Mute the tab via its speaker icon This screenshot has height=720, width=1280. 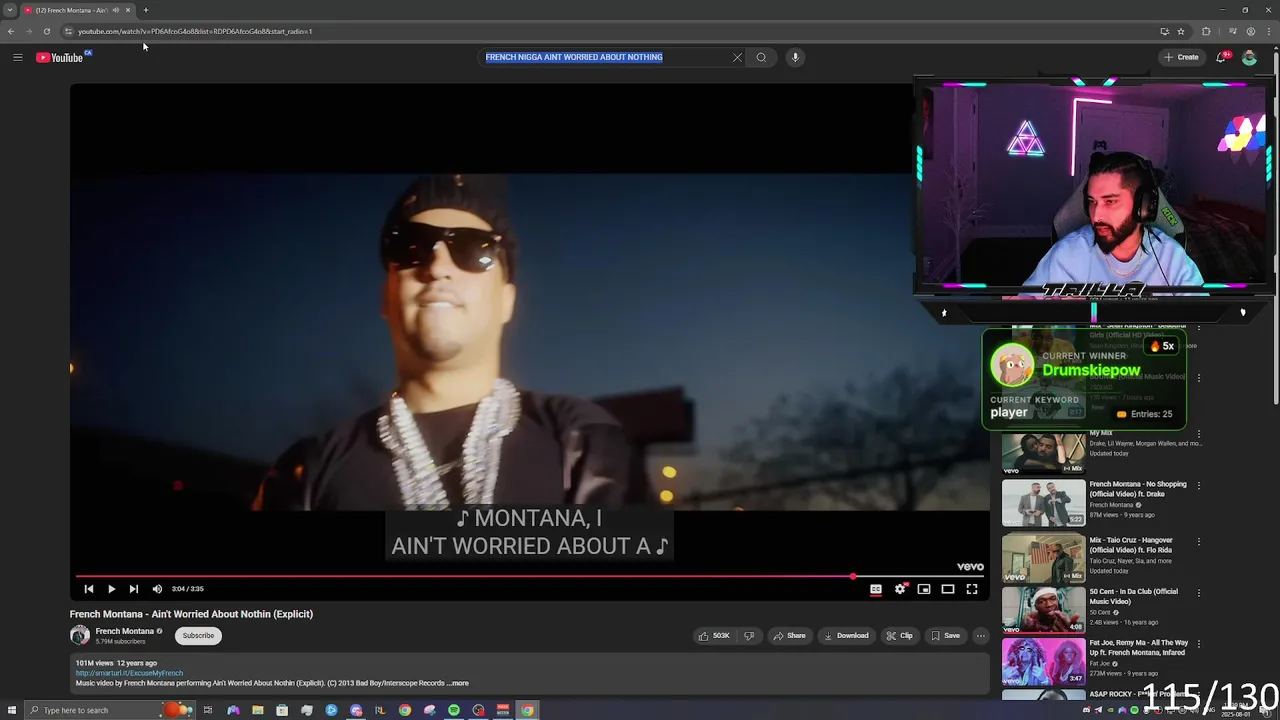click(116, 10)
